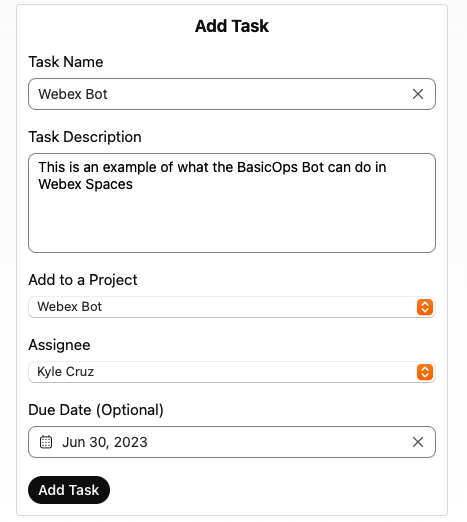Click the BasicOps Bot description text

[212, 175]
